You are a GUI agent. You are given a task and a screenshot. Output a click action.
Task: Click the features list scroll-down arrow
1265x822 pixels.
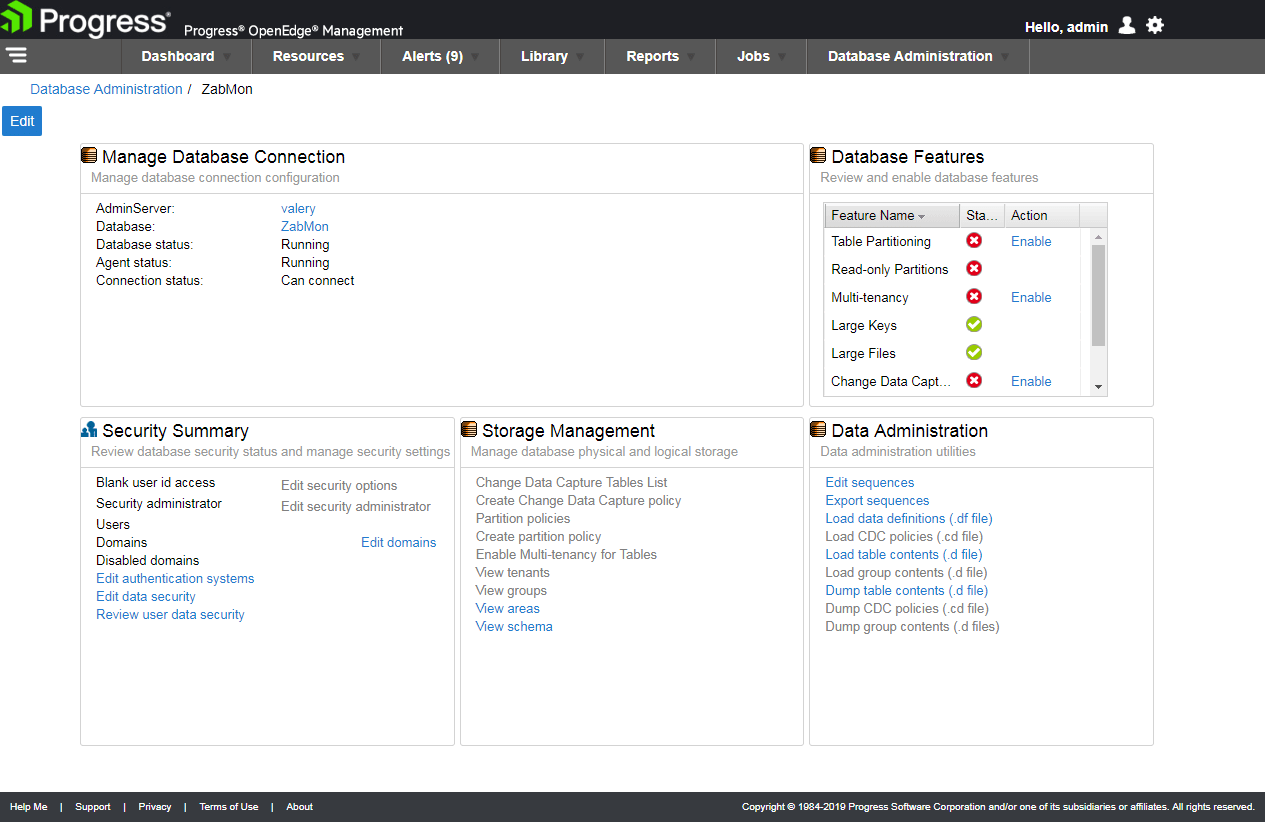coord(1098,387)
